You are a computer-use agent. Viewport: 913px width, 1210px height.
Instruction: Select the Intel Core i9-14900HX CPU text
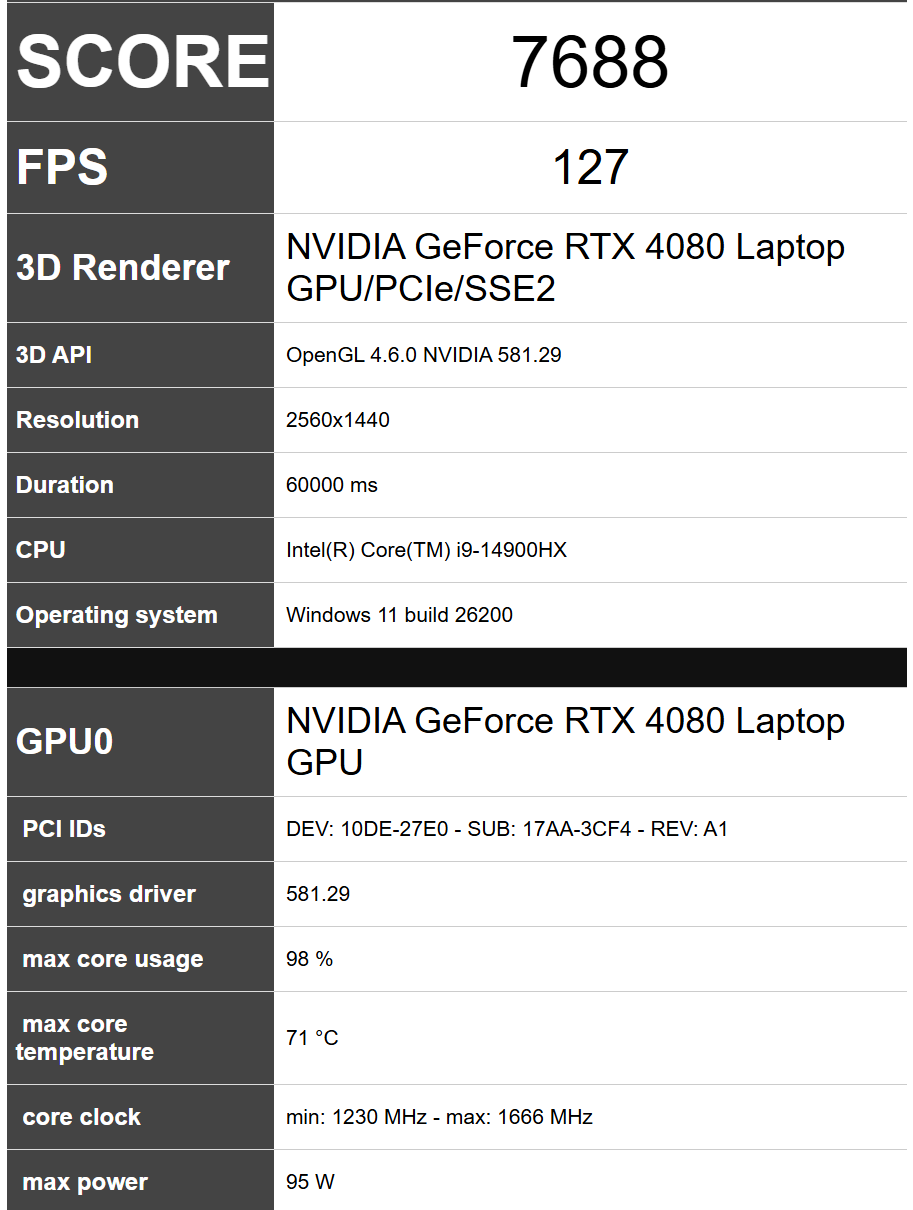426,550
